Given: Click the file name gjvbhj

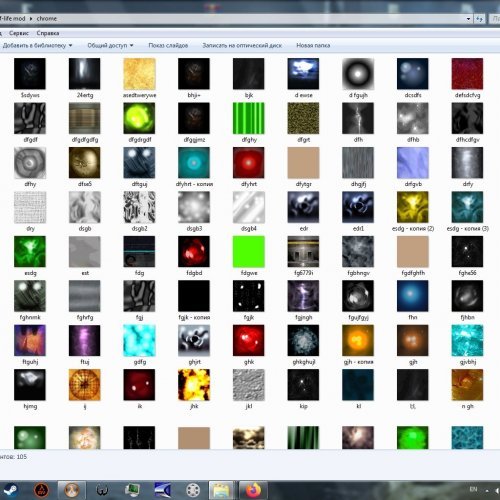Looking at the screenshot, I should click(x=468, y=362).
